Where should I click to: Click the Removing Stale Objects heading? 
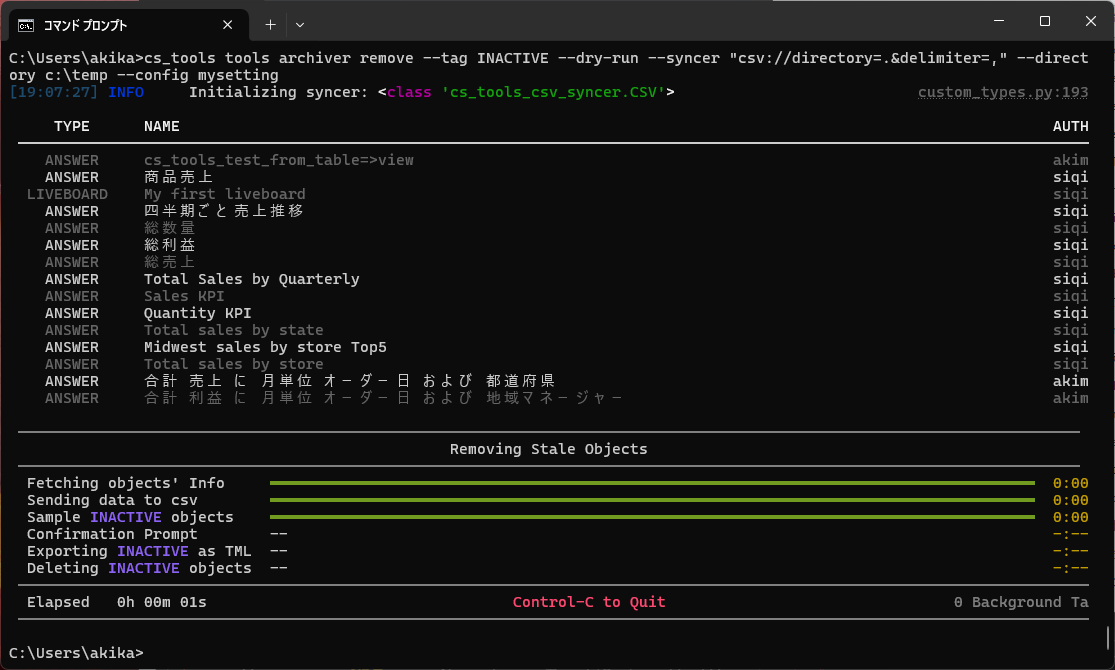(548, 449)
